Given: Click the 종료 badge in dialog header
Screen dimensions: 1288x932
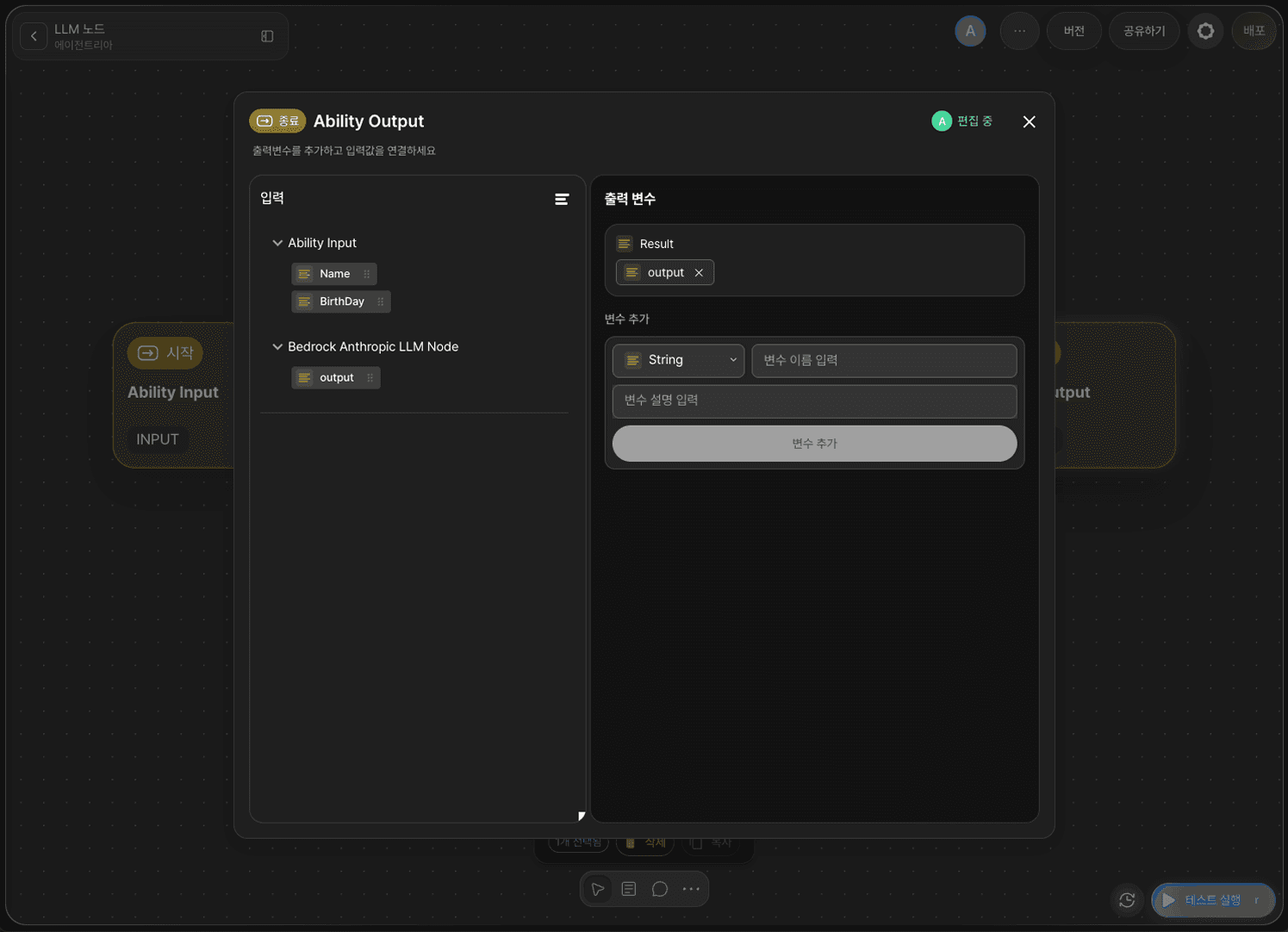Looking at the screenshot, I should click(277, 121).
